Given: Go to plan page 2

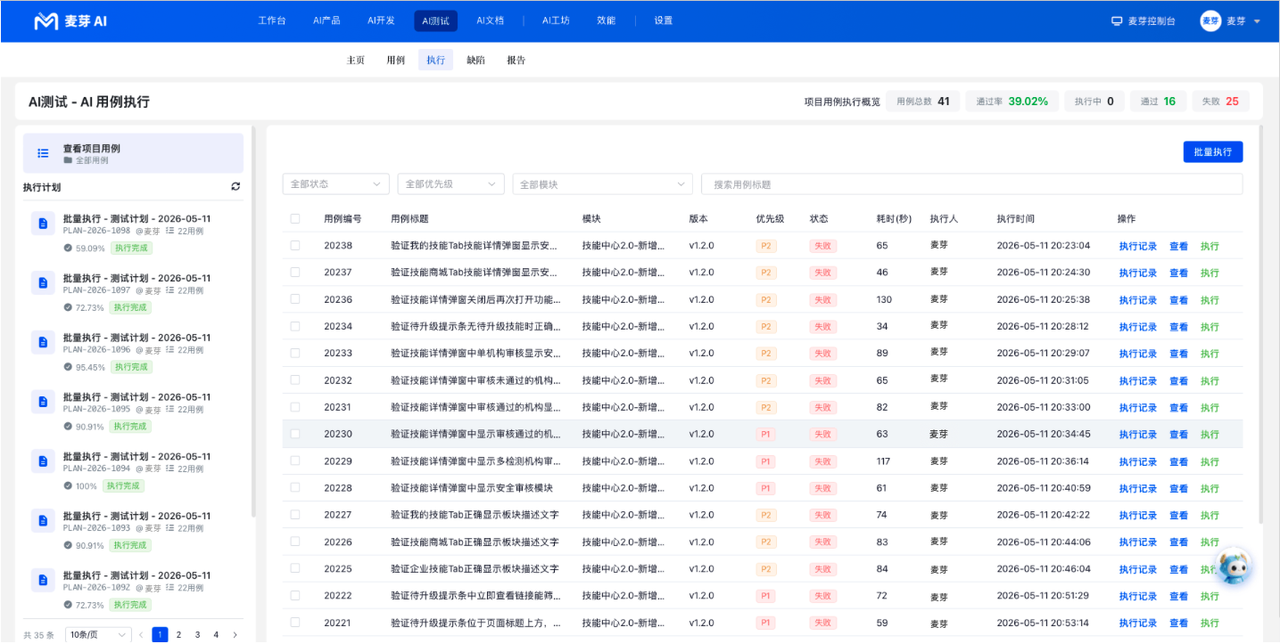Looking at the screenshot, I should pyautogui.click(x=179, y=635).
